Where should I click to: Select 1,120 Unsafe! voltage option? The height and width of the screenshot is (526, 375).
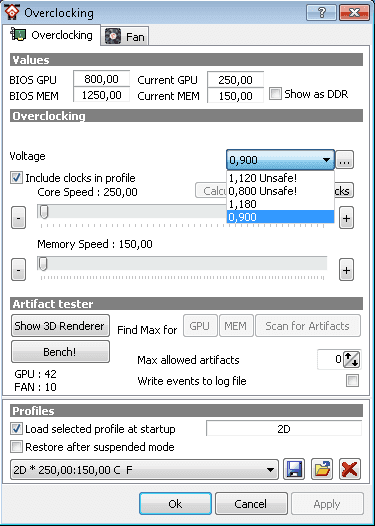[280, 178]
